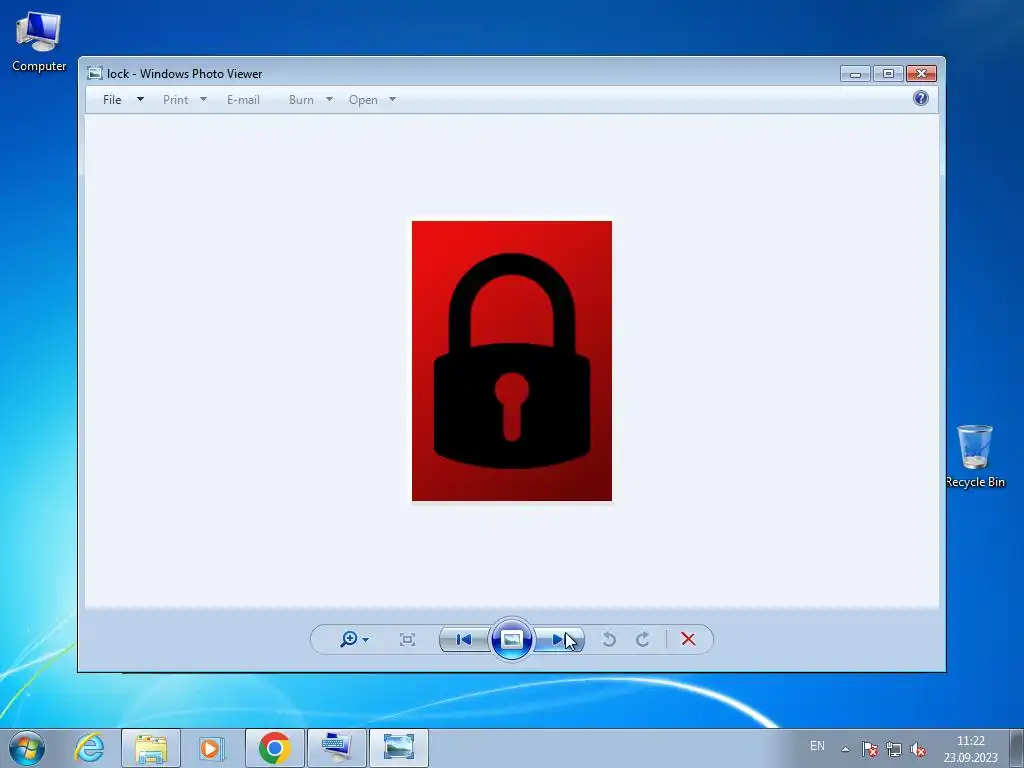Rotate image counterclockwise
1024x768 pixels.
[x=609, y=639]
